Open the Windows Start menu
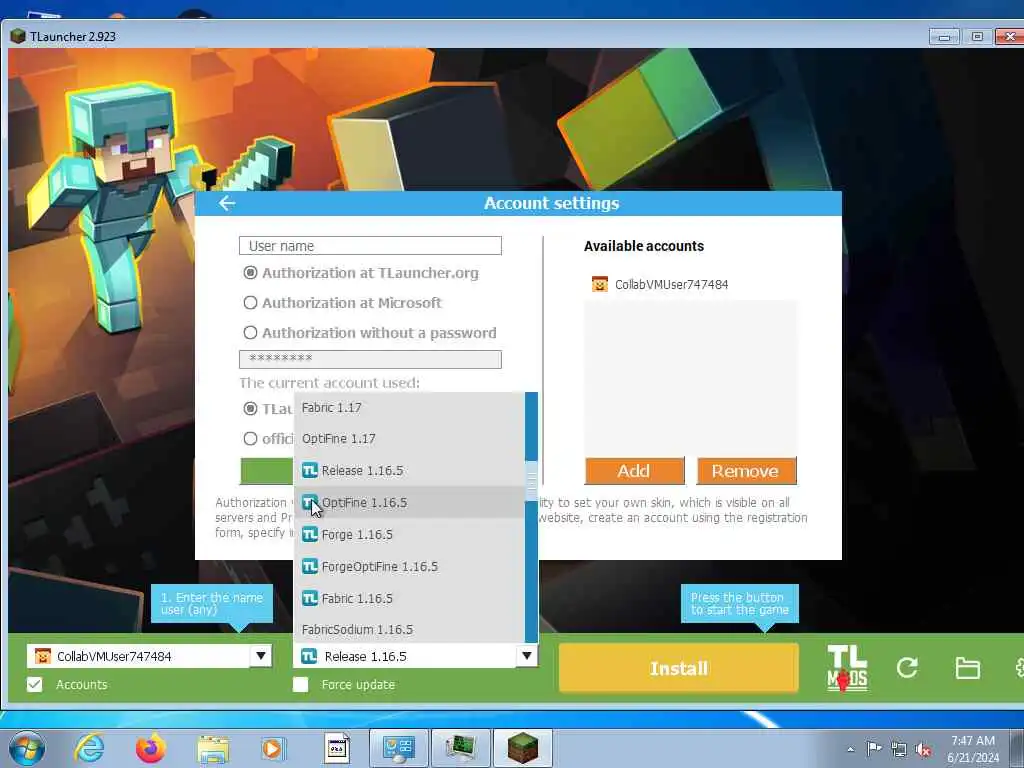 [27, 748]
